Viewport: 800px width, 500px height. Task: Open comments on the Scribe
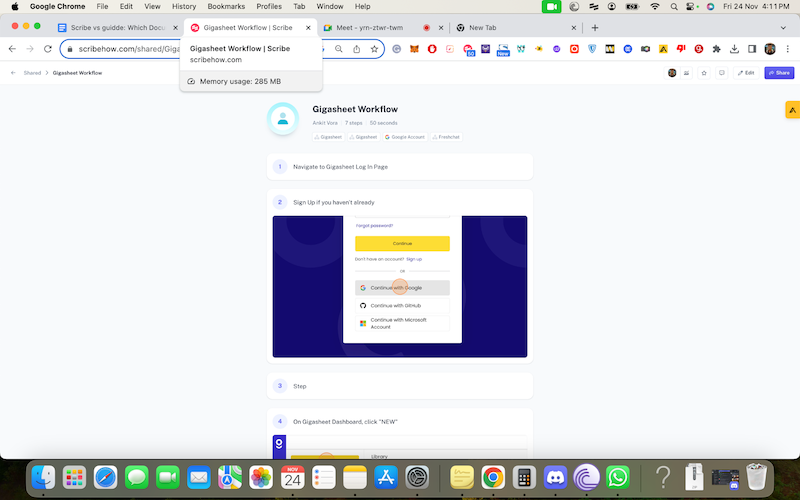[x=721, y=73]
